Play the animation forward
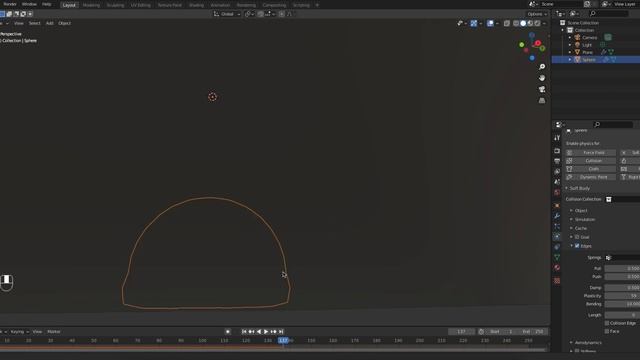The image size is (640, 360). [x=266, y=332]
